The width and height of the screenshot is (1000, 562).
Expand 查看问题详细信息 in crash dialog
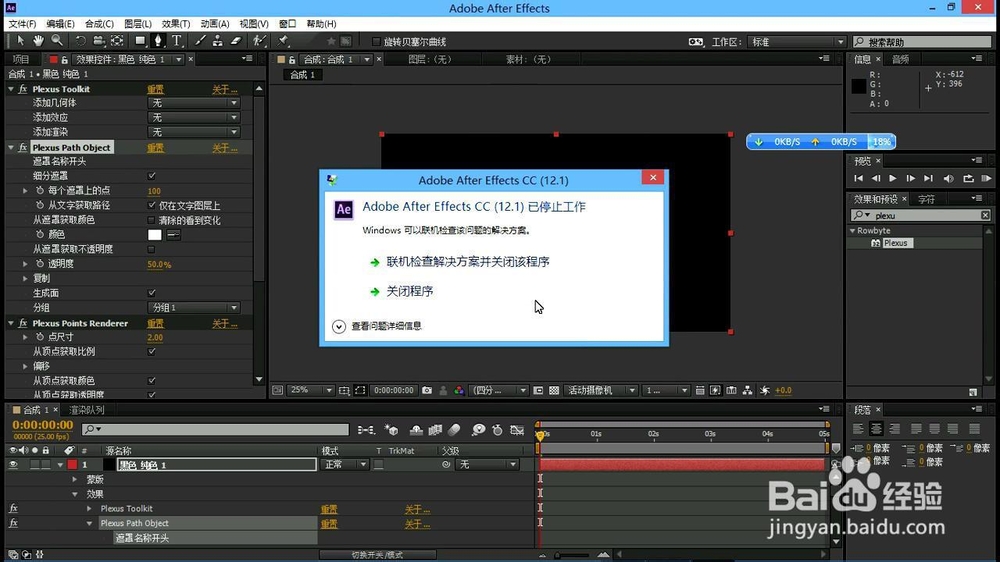[339, 327]
